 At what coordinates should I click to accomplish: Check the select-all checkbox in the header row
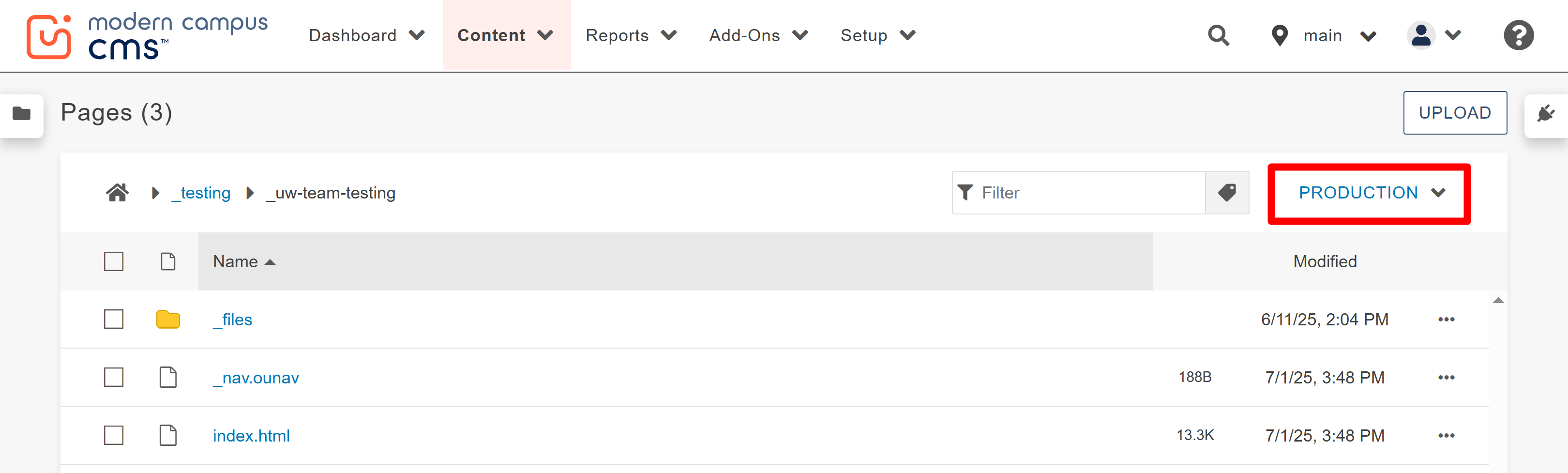tap(113, 261)
